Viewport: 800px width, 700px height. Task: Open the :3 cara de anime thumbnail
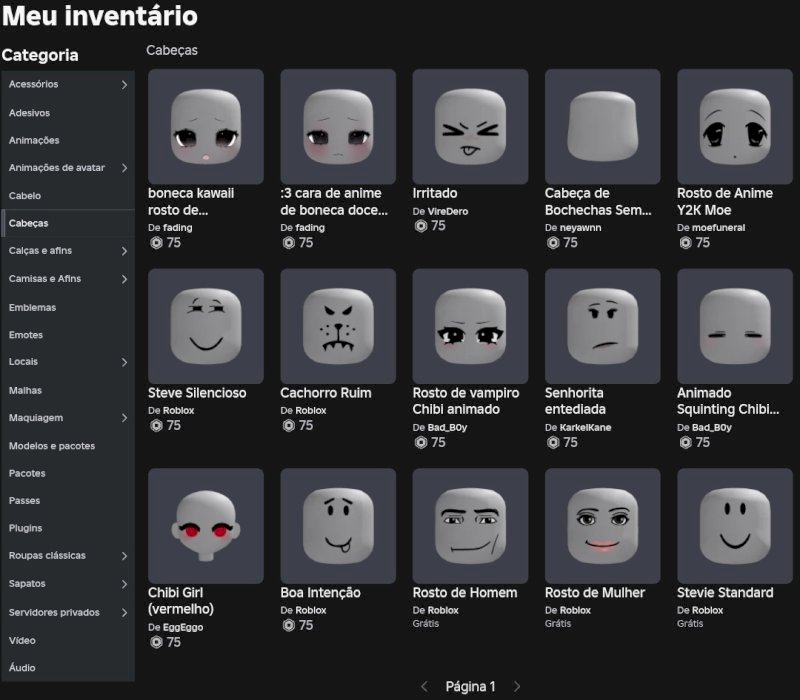[338, 127]
